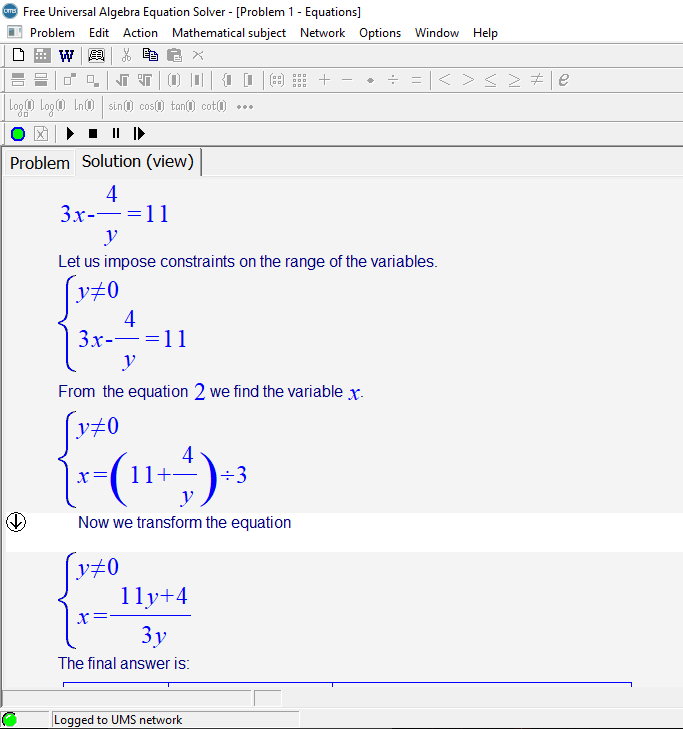683x729 pixels.
Task: Step forward to next solution step
Action: pos(139,134)
